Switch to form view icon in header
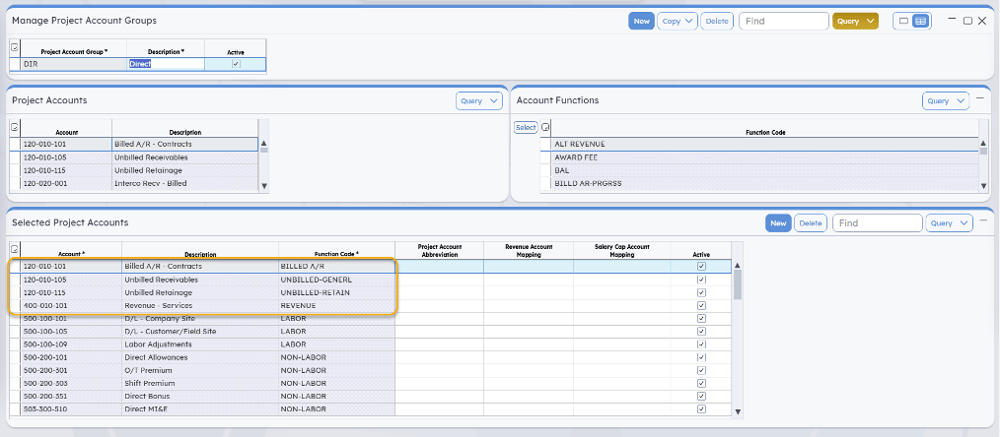 coord(903,21)
